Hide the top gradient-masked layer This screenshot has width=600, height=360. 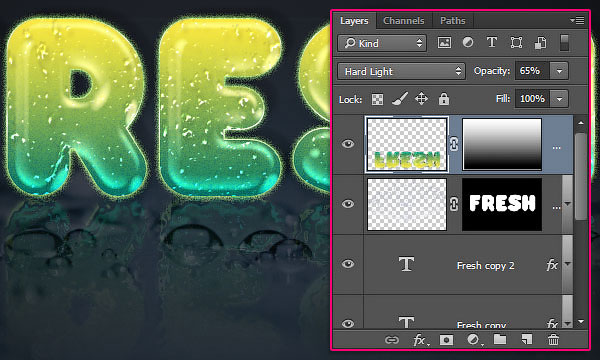point(348,144)
